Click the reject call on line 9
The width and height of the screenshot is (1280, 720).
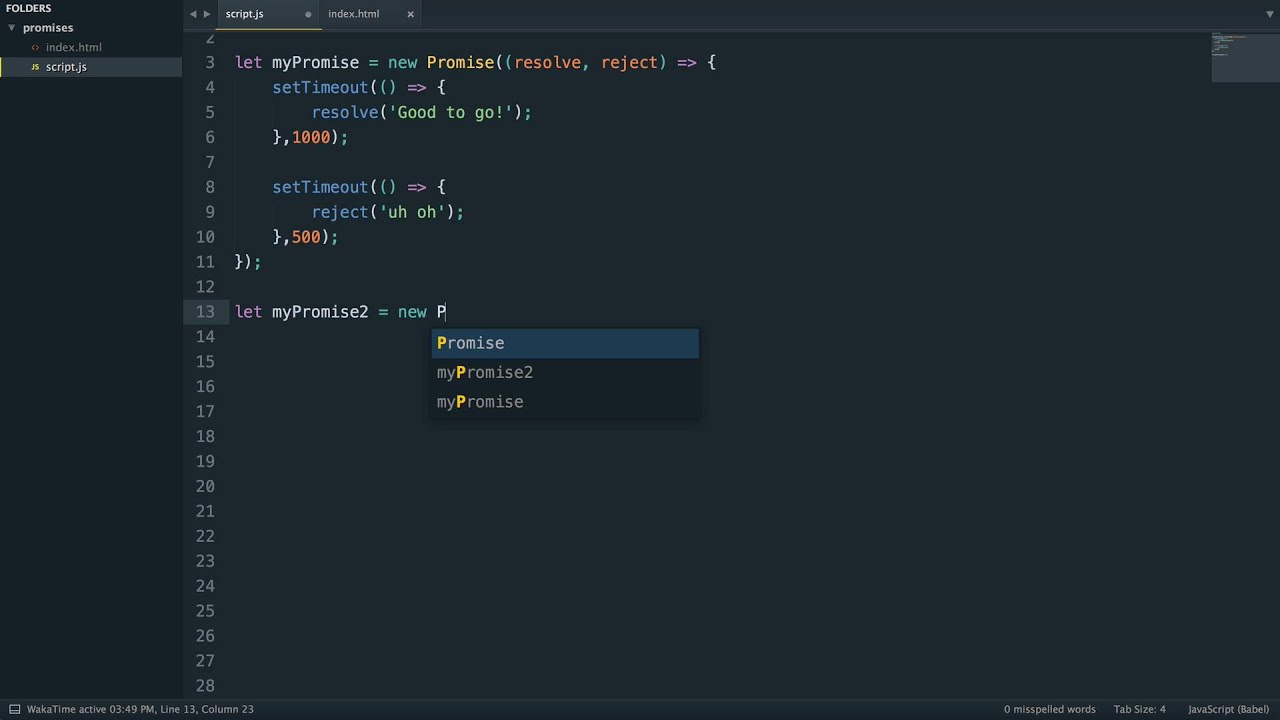[340, 212]
